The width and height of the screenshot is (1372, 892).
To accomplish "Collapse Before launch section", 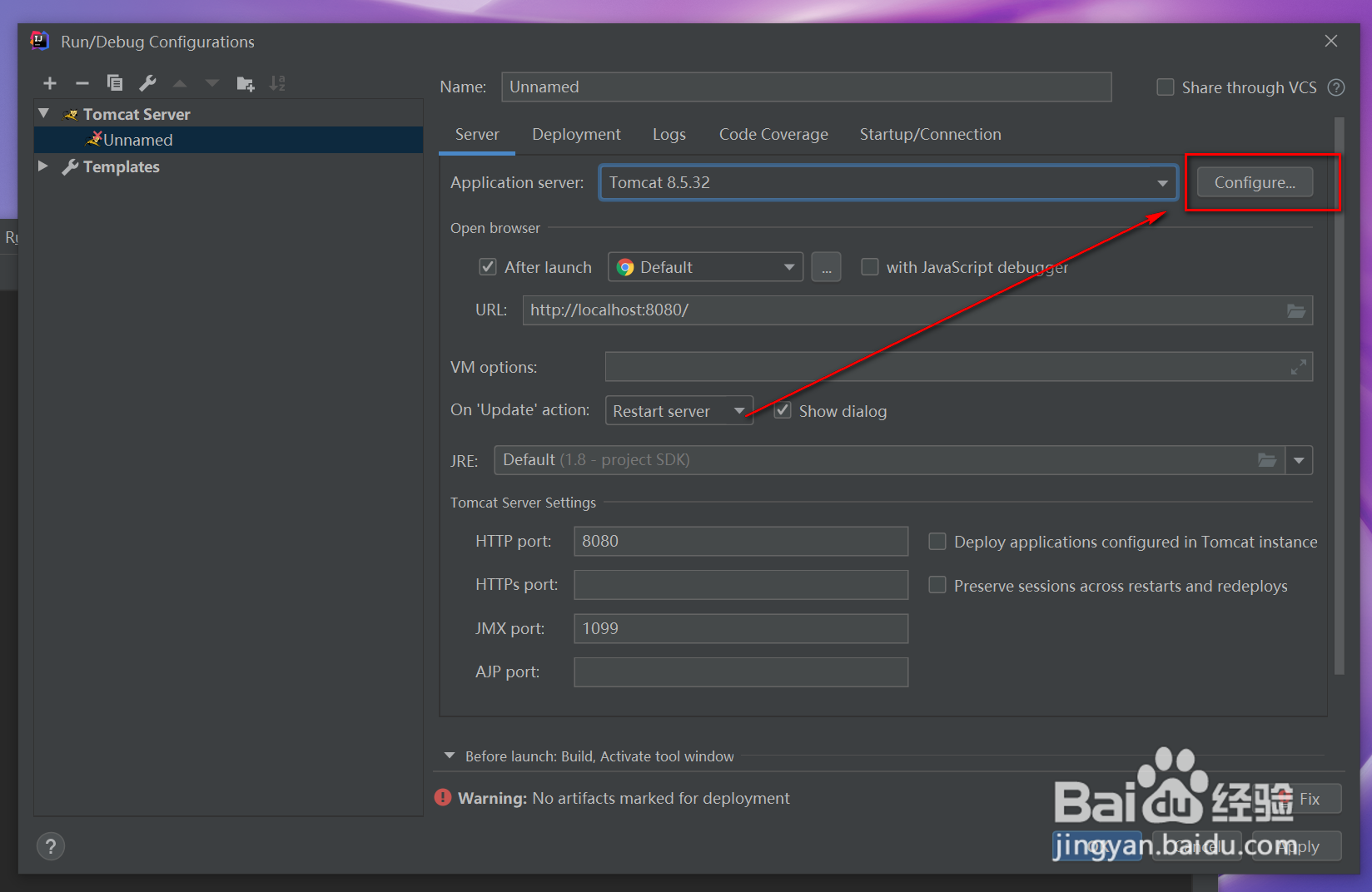I will [x=450, y=756].
